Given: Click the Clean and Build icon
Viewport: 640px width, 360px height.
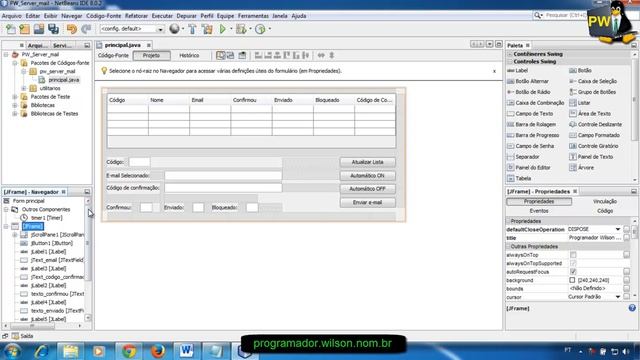Looking at the screenshot, I should click(207, 29).
